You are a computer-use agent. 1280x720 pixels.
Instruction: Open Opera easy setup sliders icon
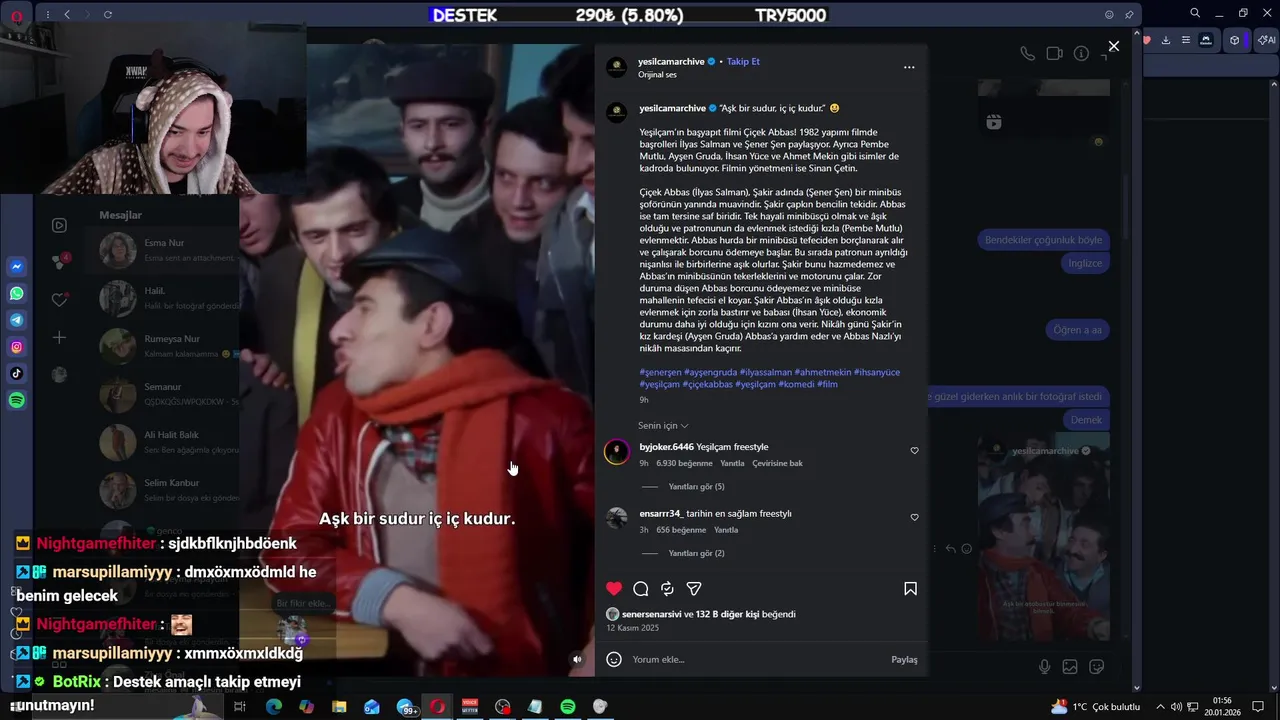1186,40
